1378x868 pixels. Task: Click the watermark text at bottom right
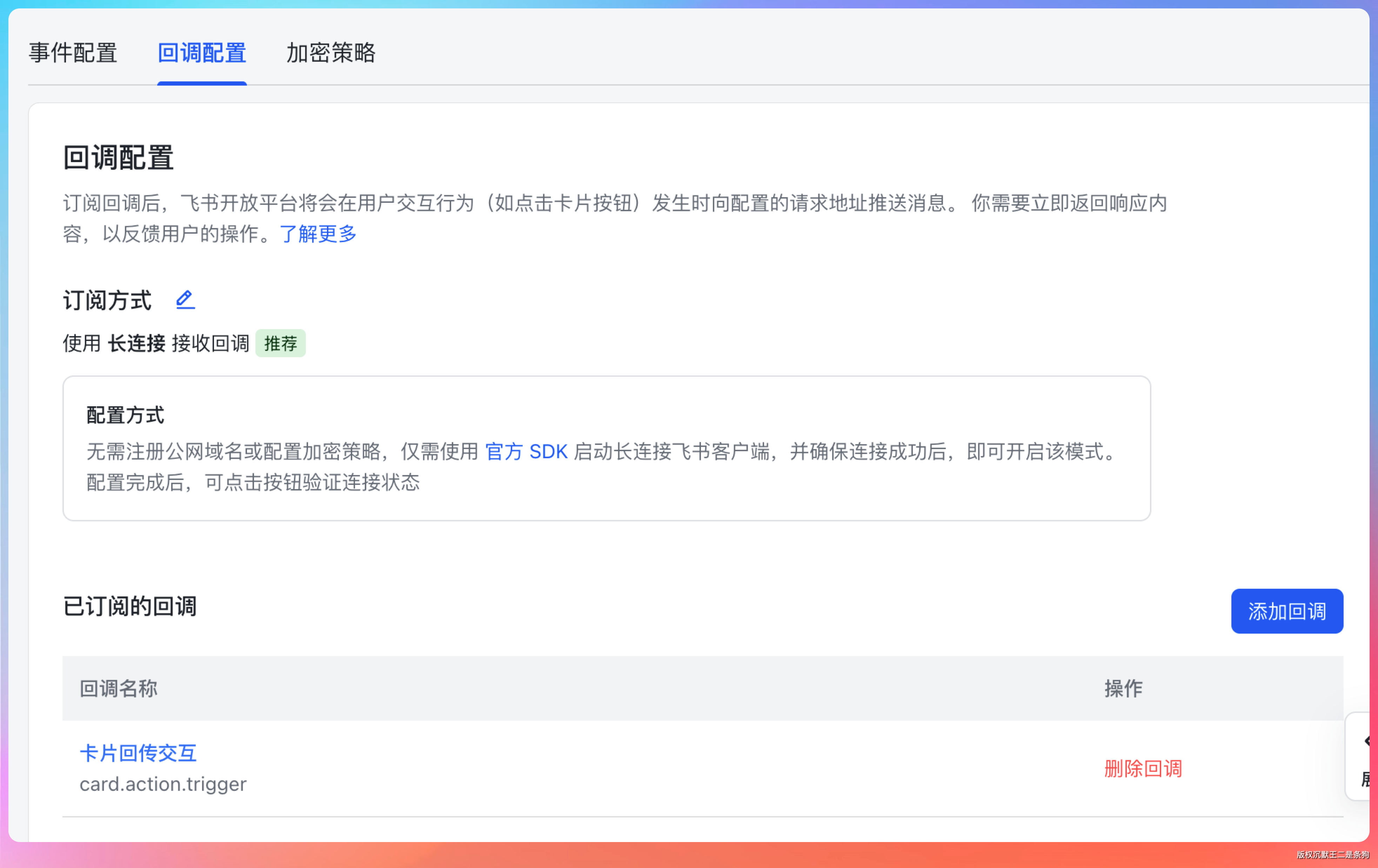click(1332, 855)
